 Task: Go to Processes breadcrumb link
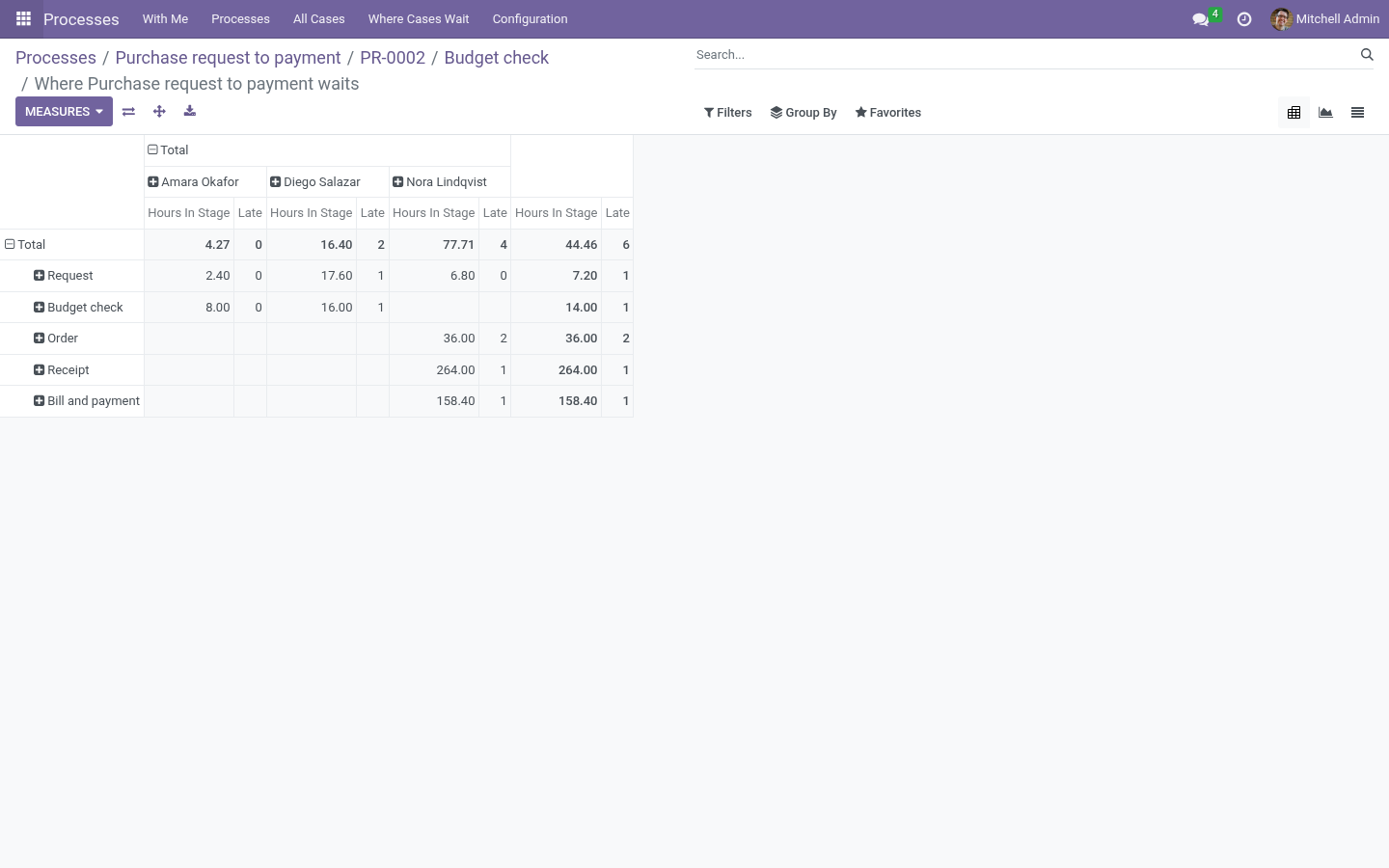[x=56, y=58]
